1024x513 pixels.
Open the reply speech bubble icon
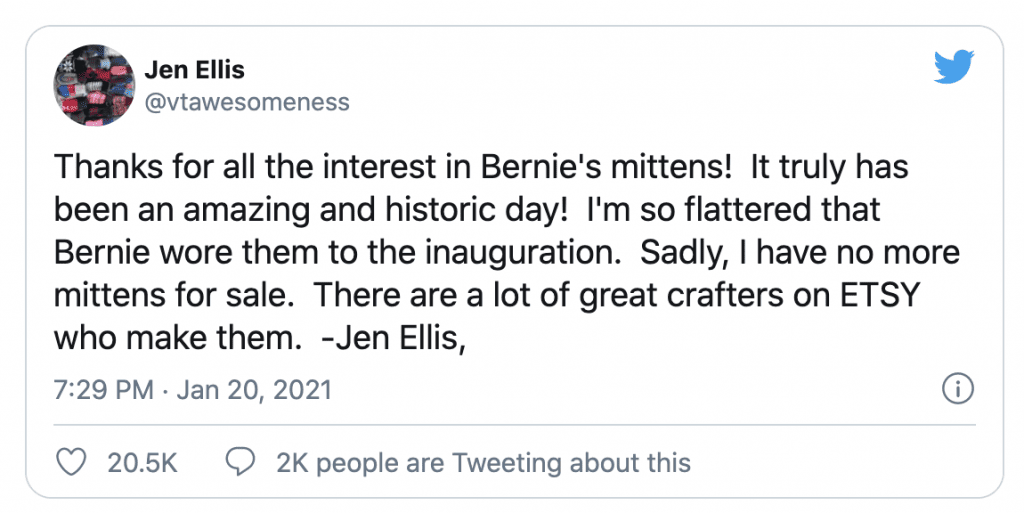(x=240, y=462)
